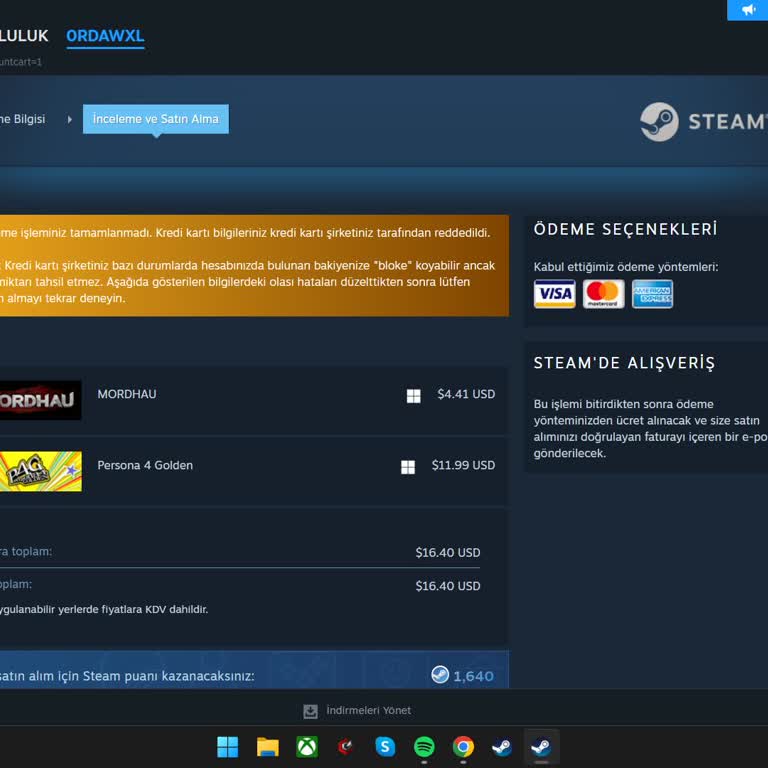
Task: Open Spotify from the taskbar
Action: point(424,747)
